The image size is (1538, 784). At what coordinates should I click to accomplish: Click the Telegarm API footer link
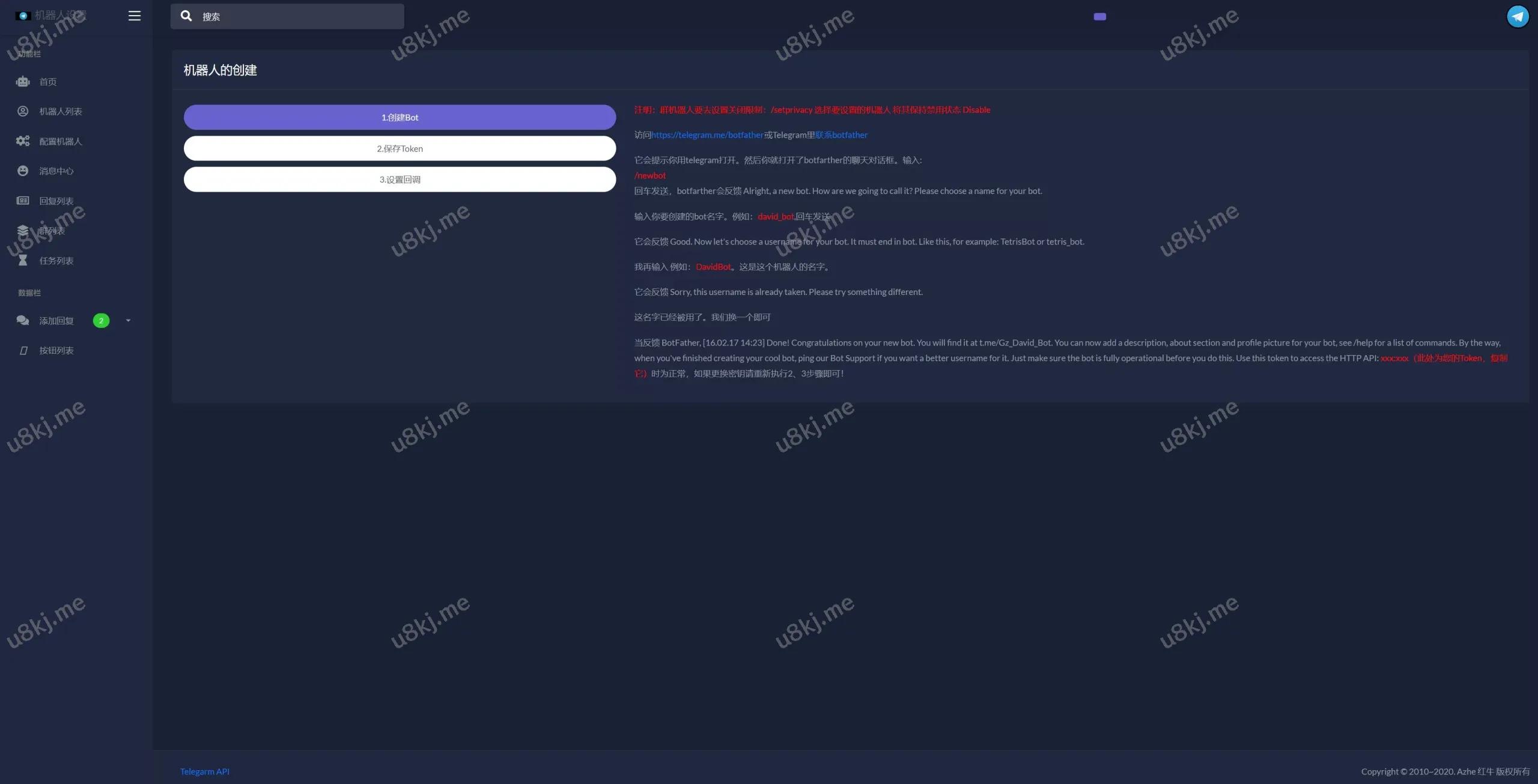204,771
